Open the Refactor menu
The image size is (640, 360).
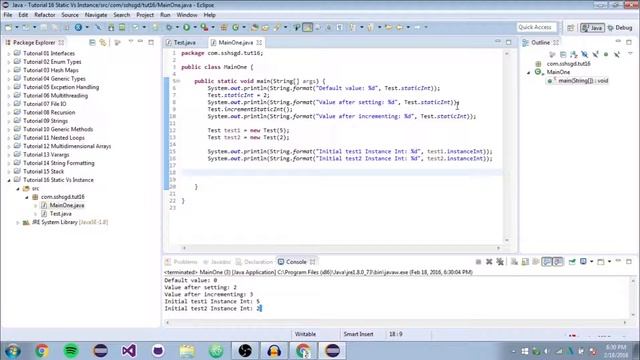pyautogui.click(x=44, y=15)
